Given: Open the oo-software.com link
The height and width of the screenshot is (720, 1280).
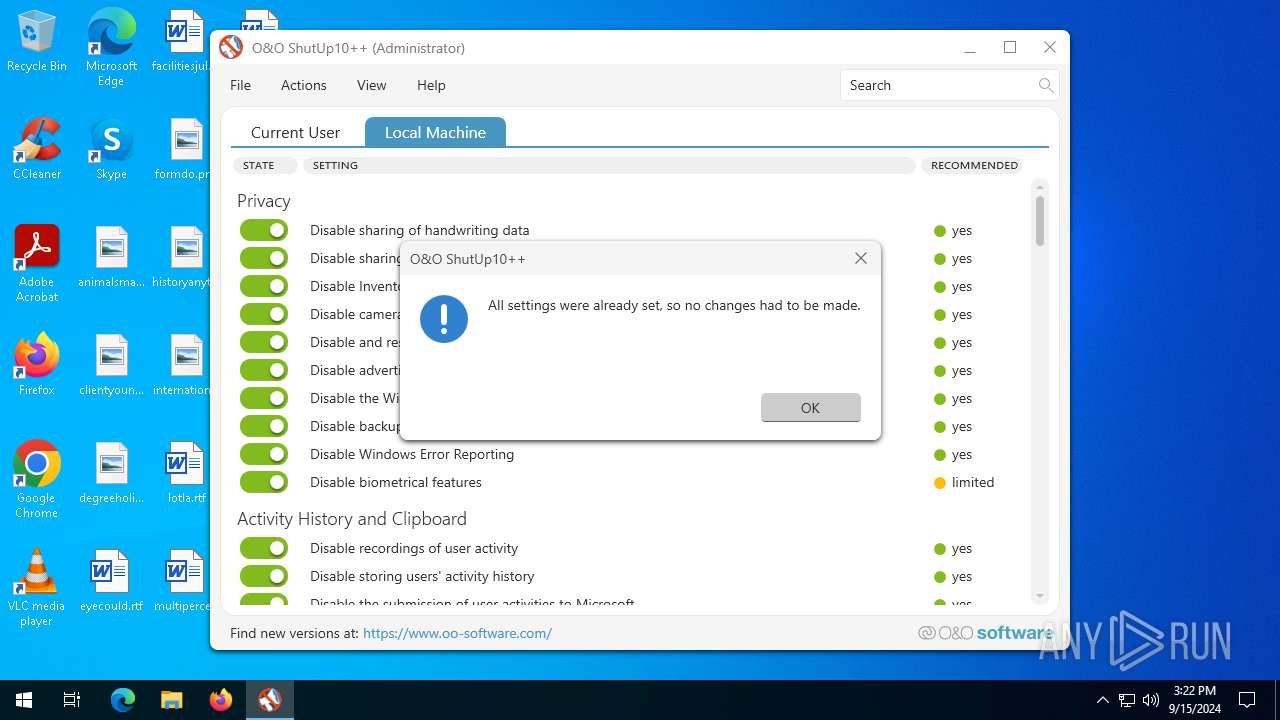Looking at the screenshot, I should (457, 633).
